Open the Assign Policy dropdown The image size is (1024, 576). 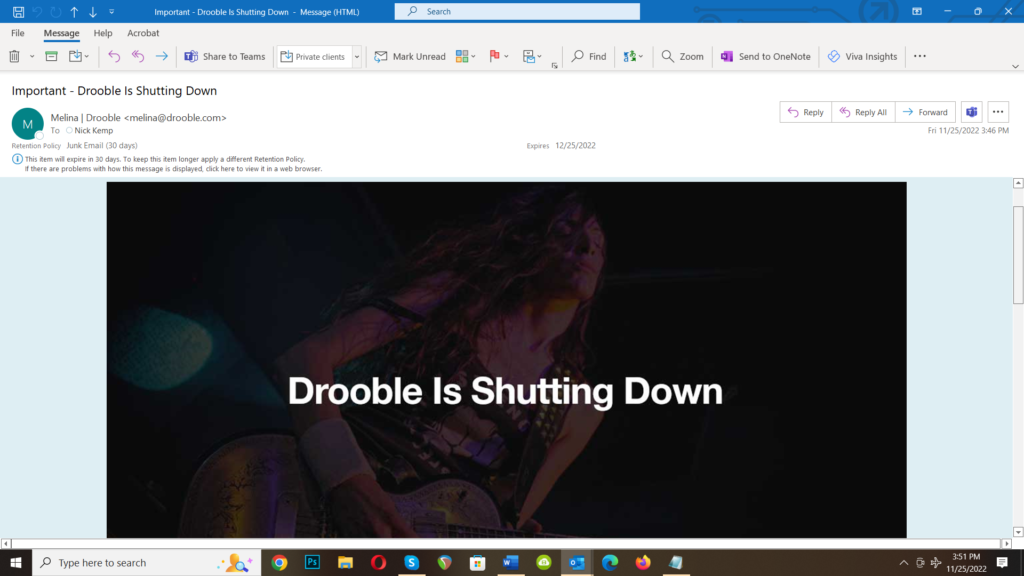click(x=532, y=56)
